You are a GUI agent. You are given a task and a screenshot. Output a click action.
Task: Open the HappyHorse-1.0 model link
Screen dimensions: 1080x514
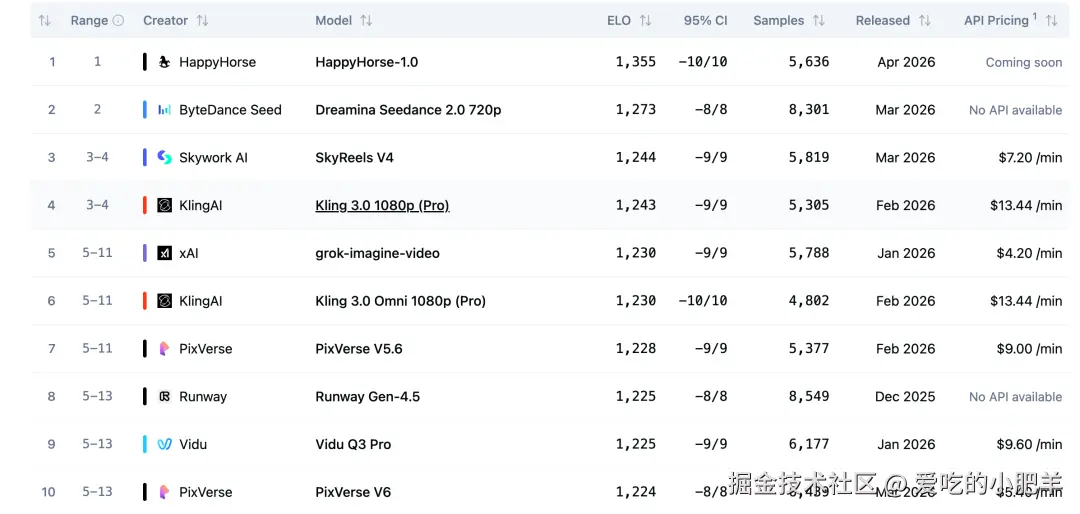[x=367, y=62]
